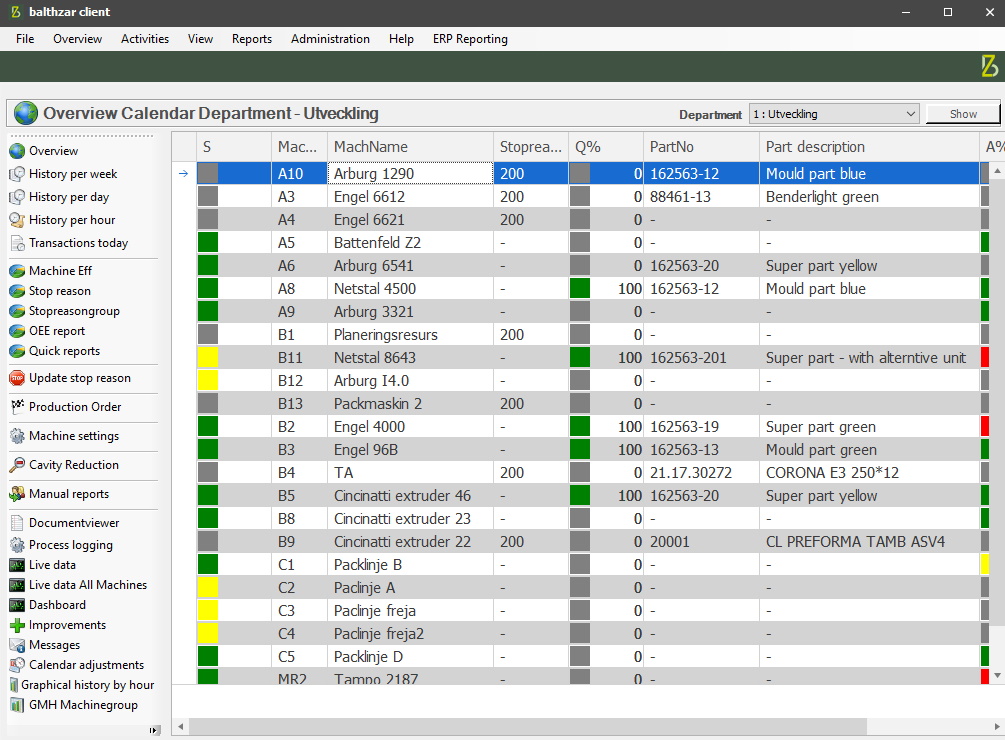Click horizontal scrollbar right arrow
The height and width of the screenshot is (740, 1005).
(997, 727)
